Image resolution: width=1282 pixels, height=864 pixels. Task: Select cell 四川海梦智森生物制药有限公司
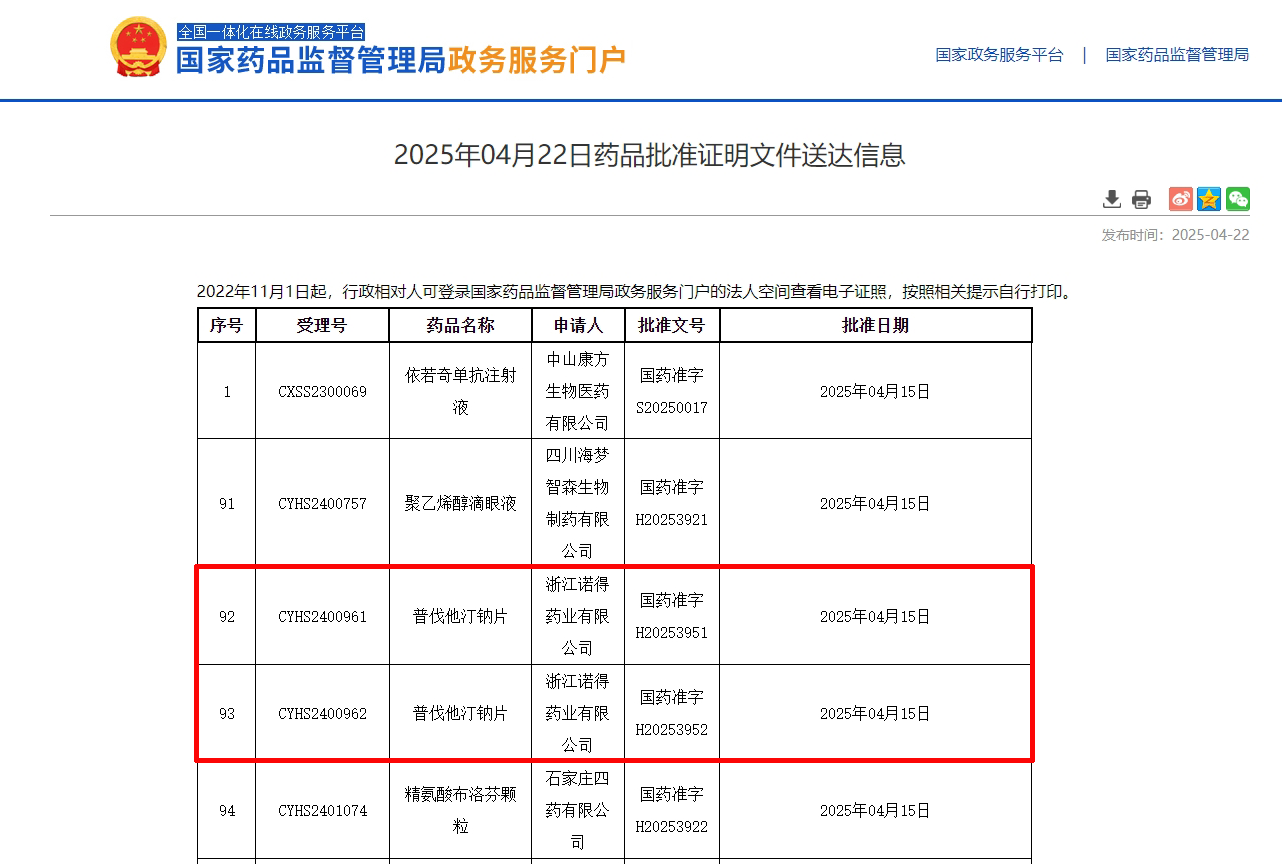pyautogui.click(x=578, y=504)
